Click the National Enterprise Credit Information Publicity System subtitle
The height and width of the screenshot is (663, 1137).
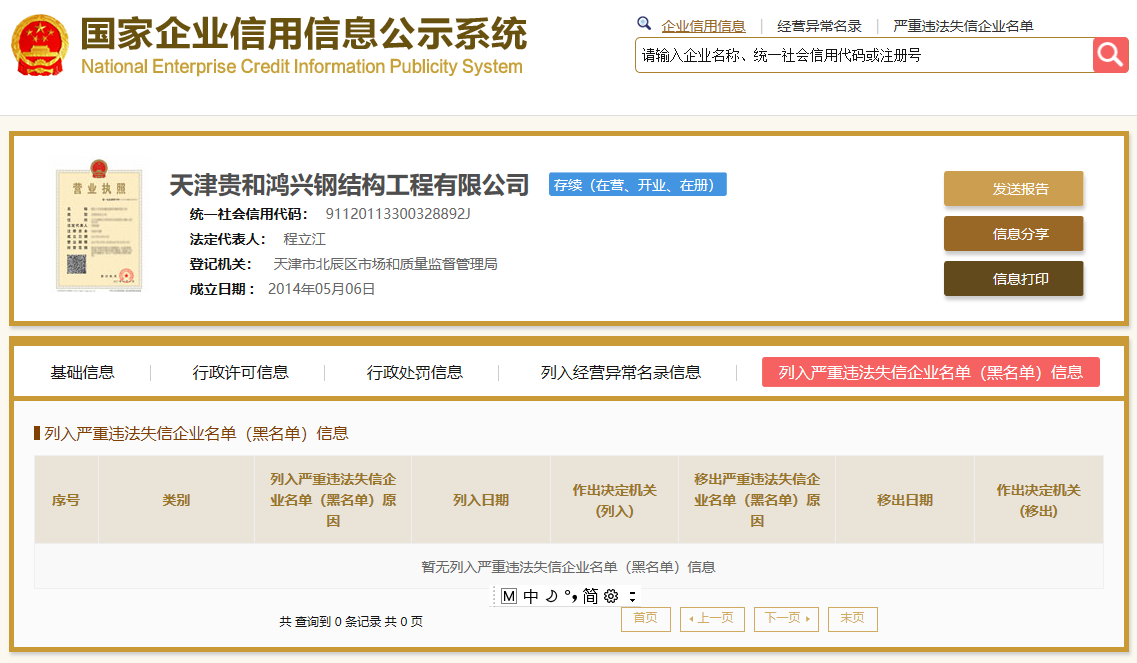click(302, 67)
